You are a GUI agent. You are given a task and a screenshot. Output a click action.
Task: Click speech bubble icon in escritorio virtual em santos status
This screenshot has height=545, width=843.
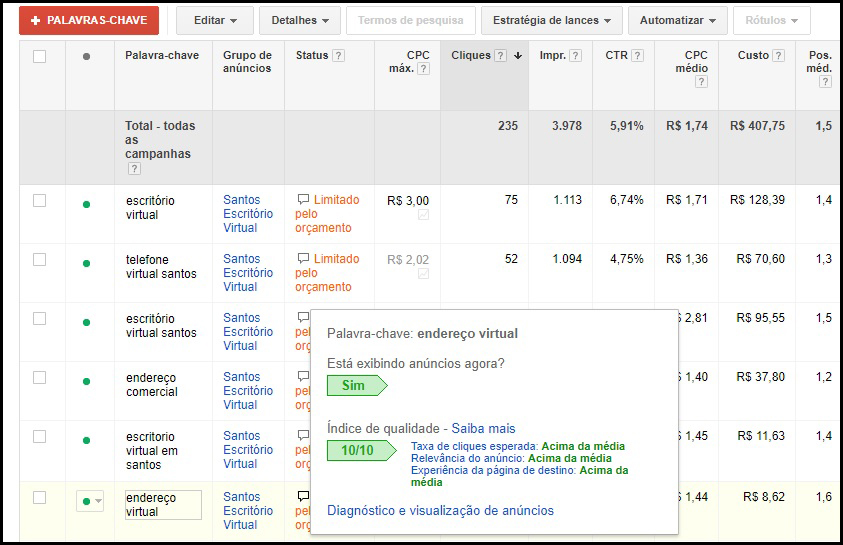point(303,435)
